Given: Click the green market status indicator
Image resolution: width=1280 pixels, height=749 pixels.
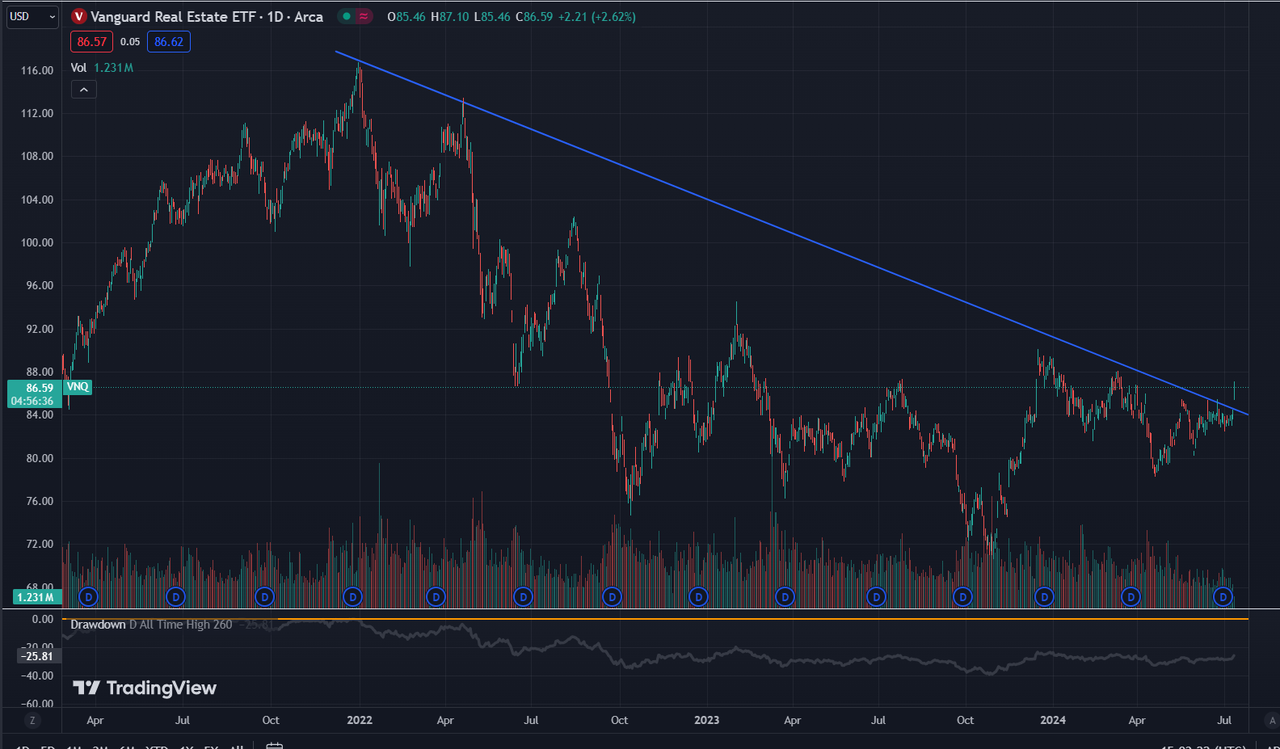Looking at the screenshot, I should pos(345,17).
